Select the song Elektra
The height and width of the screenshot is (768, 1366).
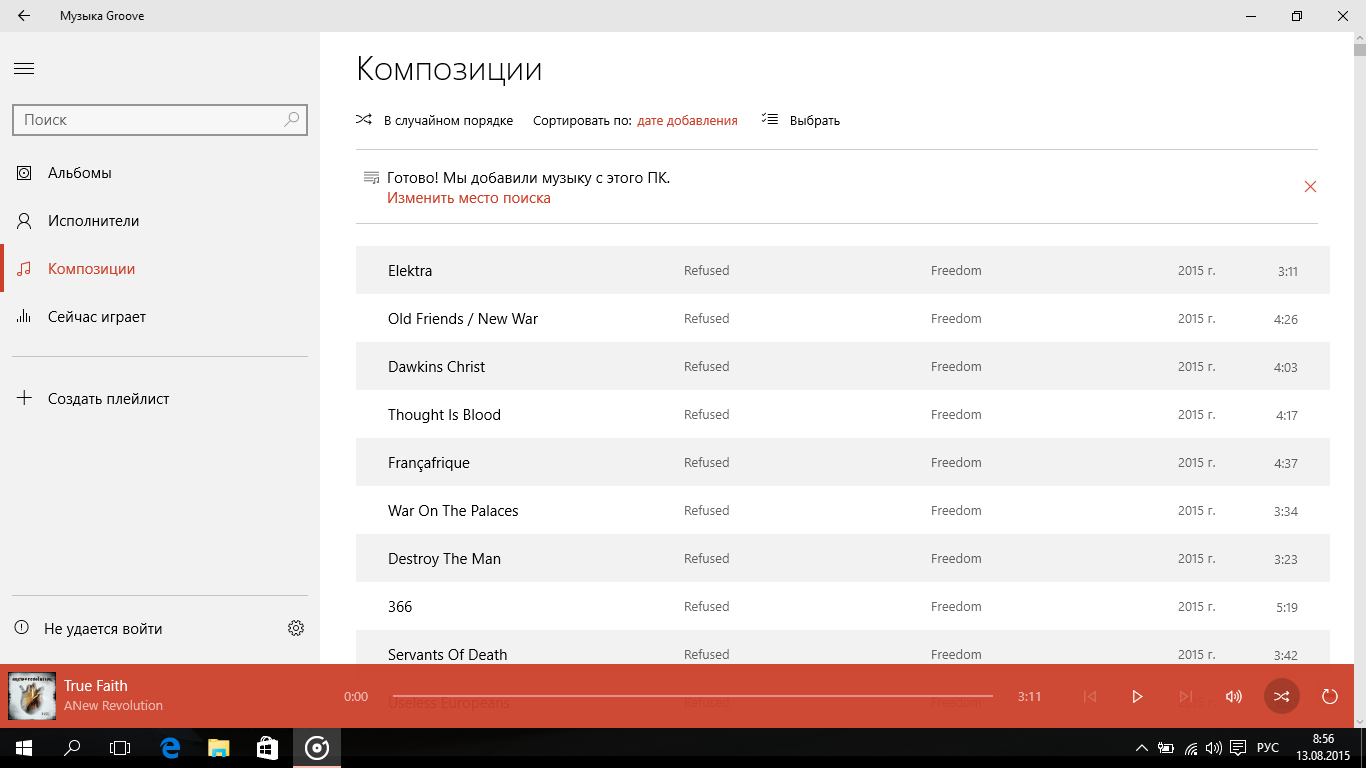click(x=842, y=271)
